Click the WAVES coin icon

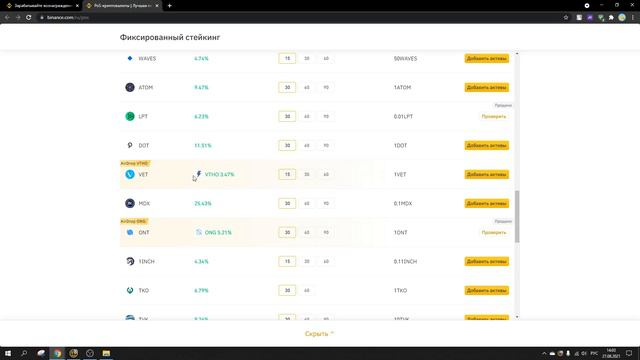pyautogui.click(x=130, y=58)
